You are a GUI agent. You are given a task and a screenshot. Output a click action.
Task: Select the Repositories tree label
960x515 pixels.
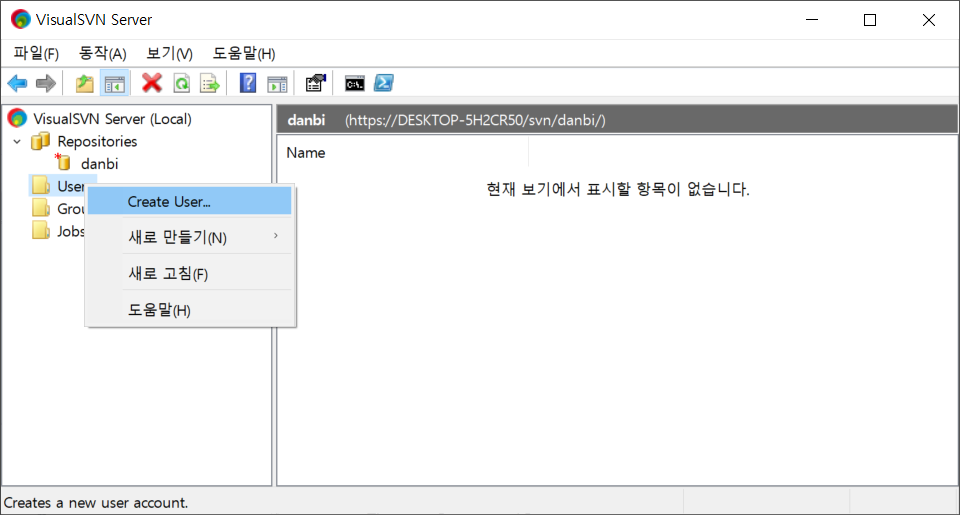(97, 141)
